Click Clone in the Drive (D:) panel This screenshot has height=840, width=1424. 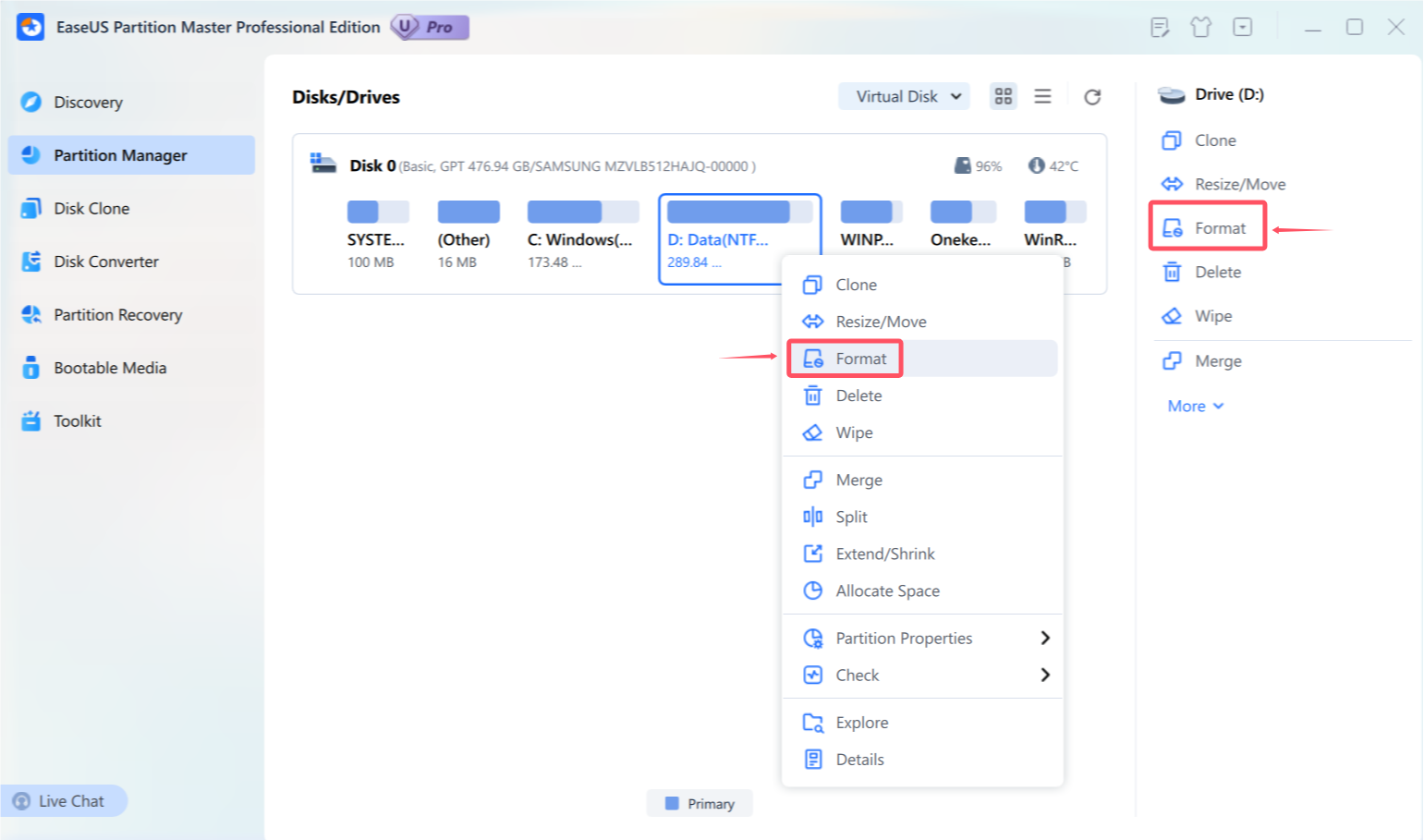(x=1199, y=140)
